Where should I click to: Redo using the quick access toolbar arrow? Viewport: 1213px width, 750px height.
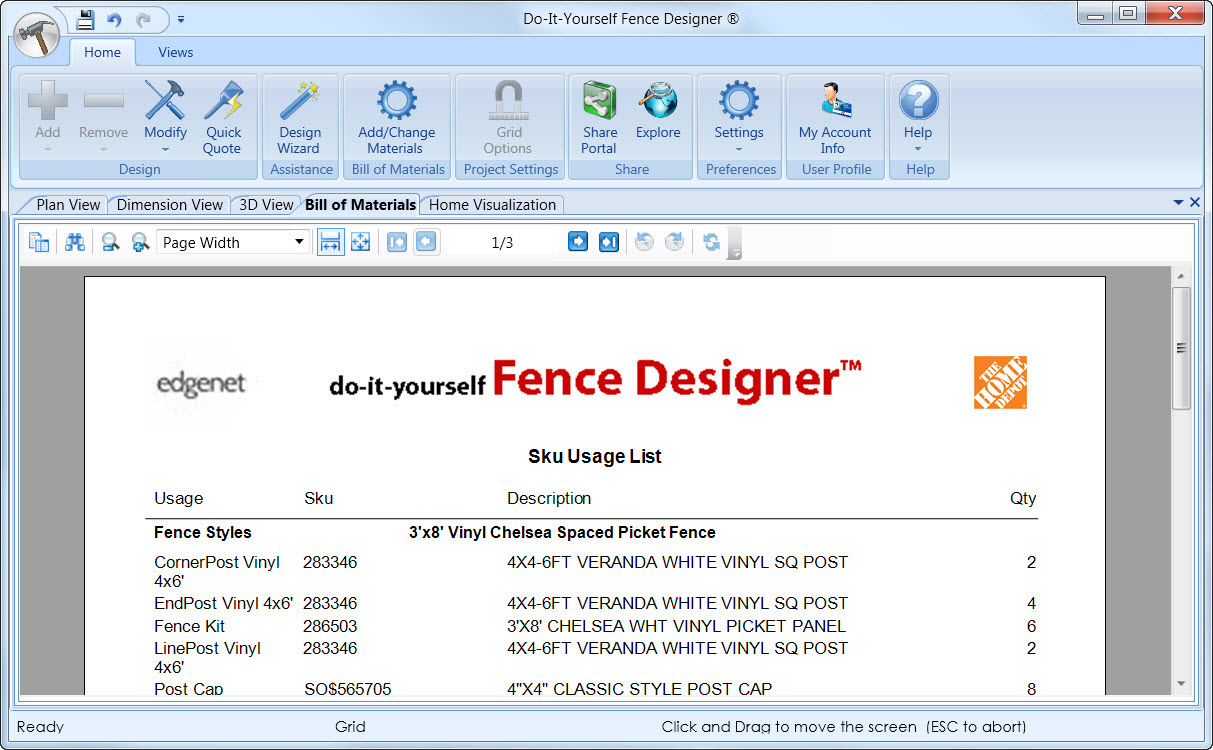coord(144,19)
